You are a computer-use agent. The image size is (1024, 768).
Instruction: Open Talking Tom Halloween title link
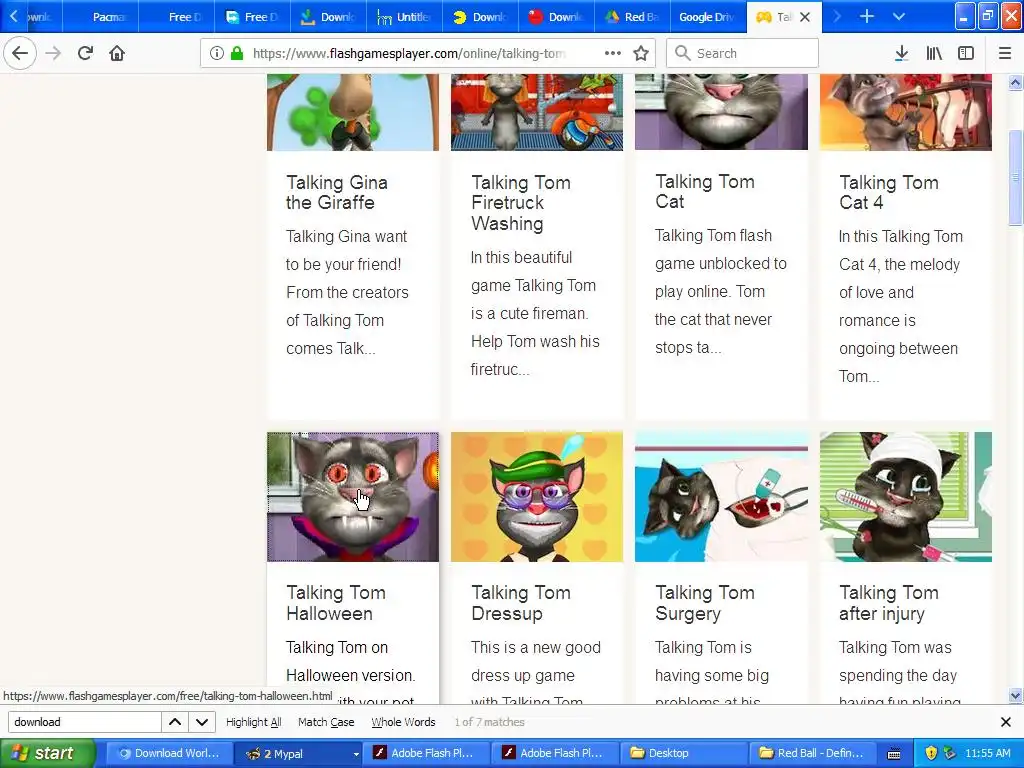[x=336, y=603]
